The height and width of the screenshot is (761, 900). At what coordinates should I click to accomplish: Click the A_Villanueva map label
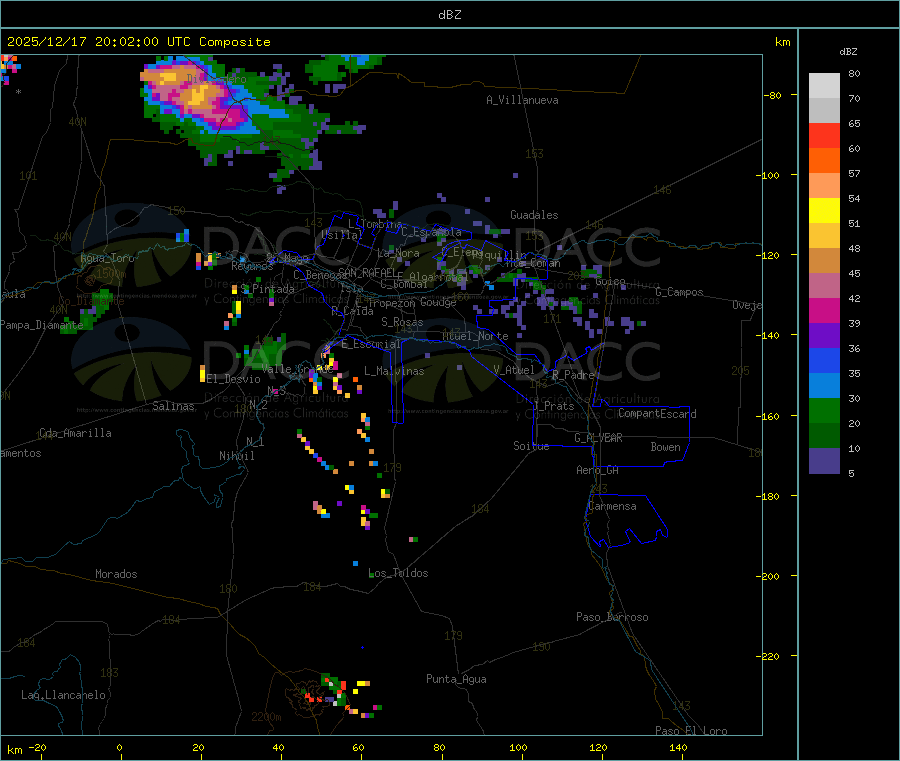[522, 100]
